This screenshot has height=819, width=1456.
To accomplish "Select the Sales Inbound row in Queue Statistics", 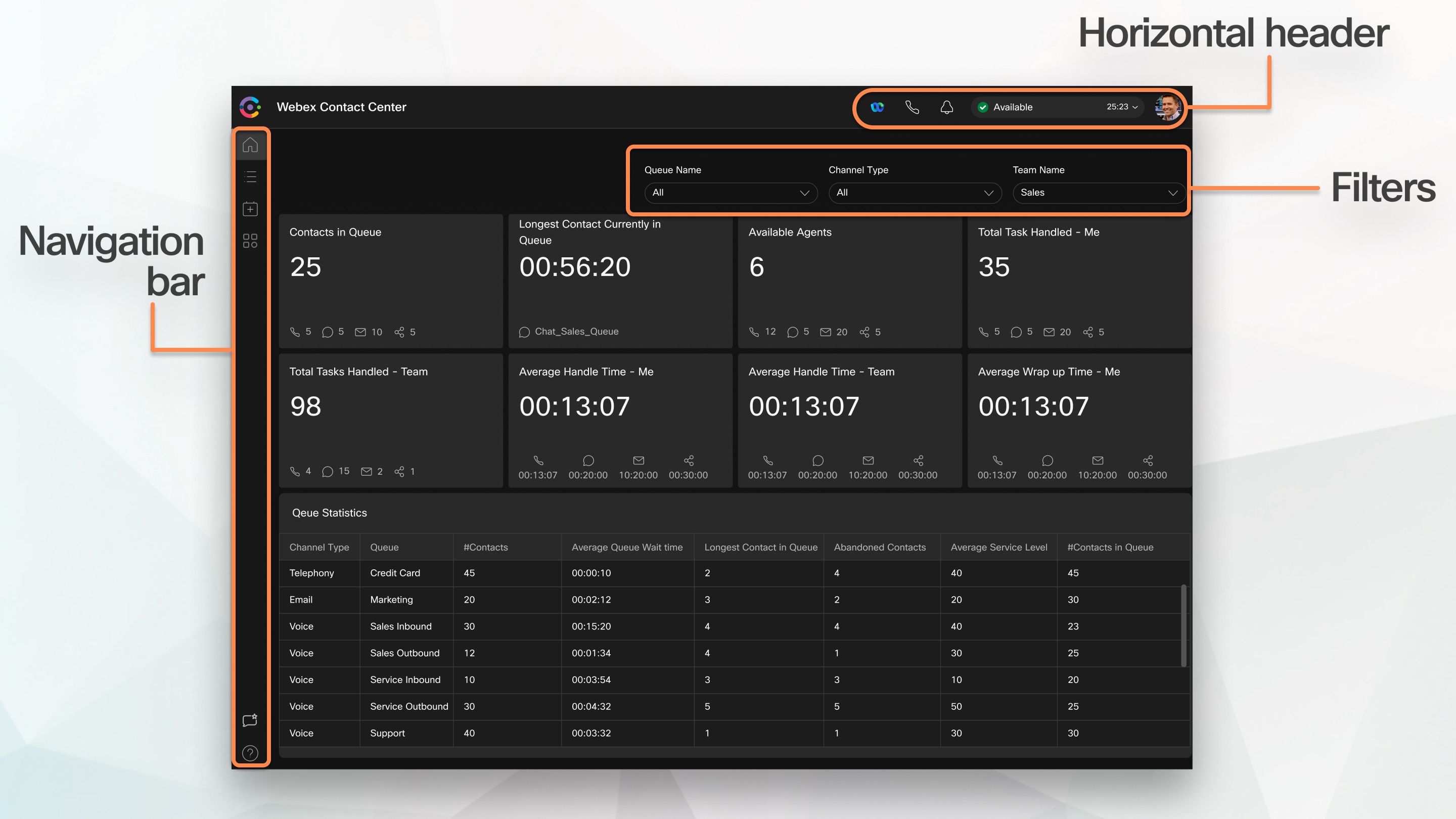I will coord(401,626).
